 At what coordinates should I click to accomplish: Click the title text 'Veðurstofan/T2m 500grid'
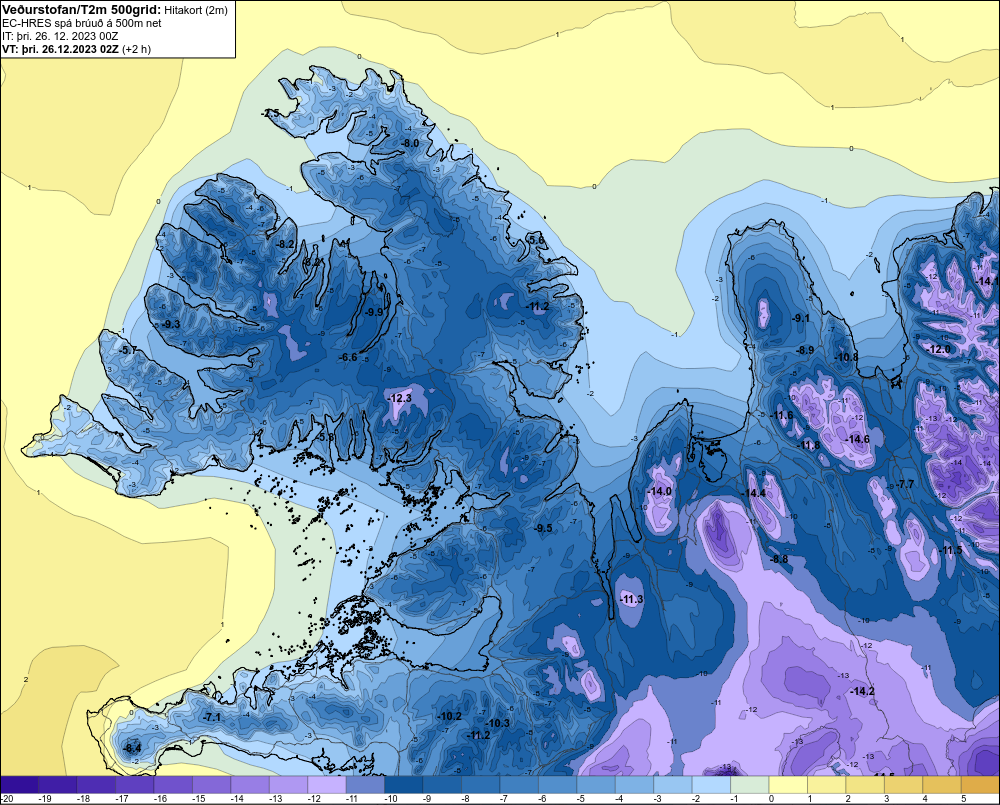coord(81,10)
